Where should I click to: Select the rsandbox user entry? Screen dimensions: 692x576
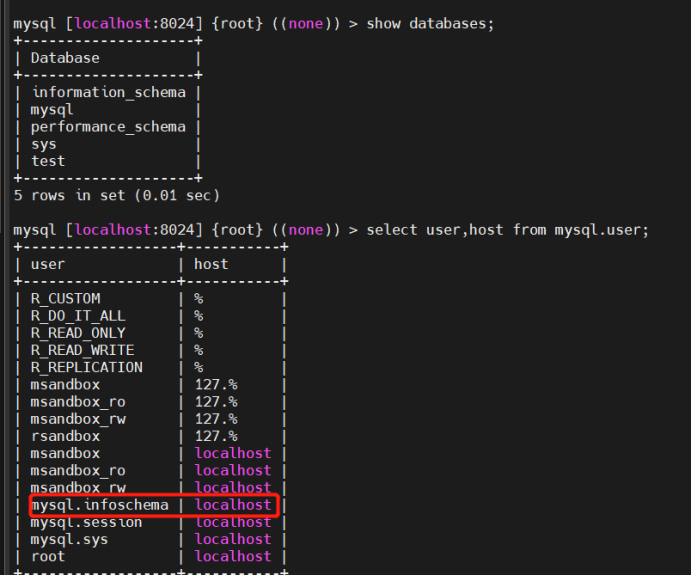click(x=65, y=437)
